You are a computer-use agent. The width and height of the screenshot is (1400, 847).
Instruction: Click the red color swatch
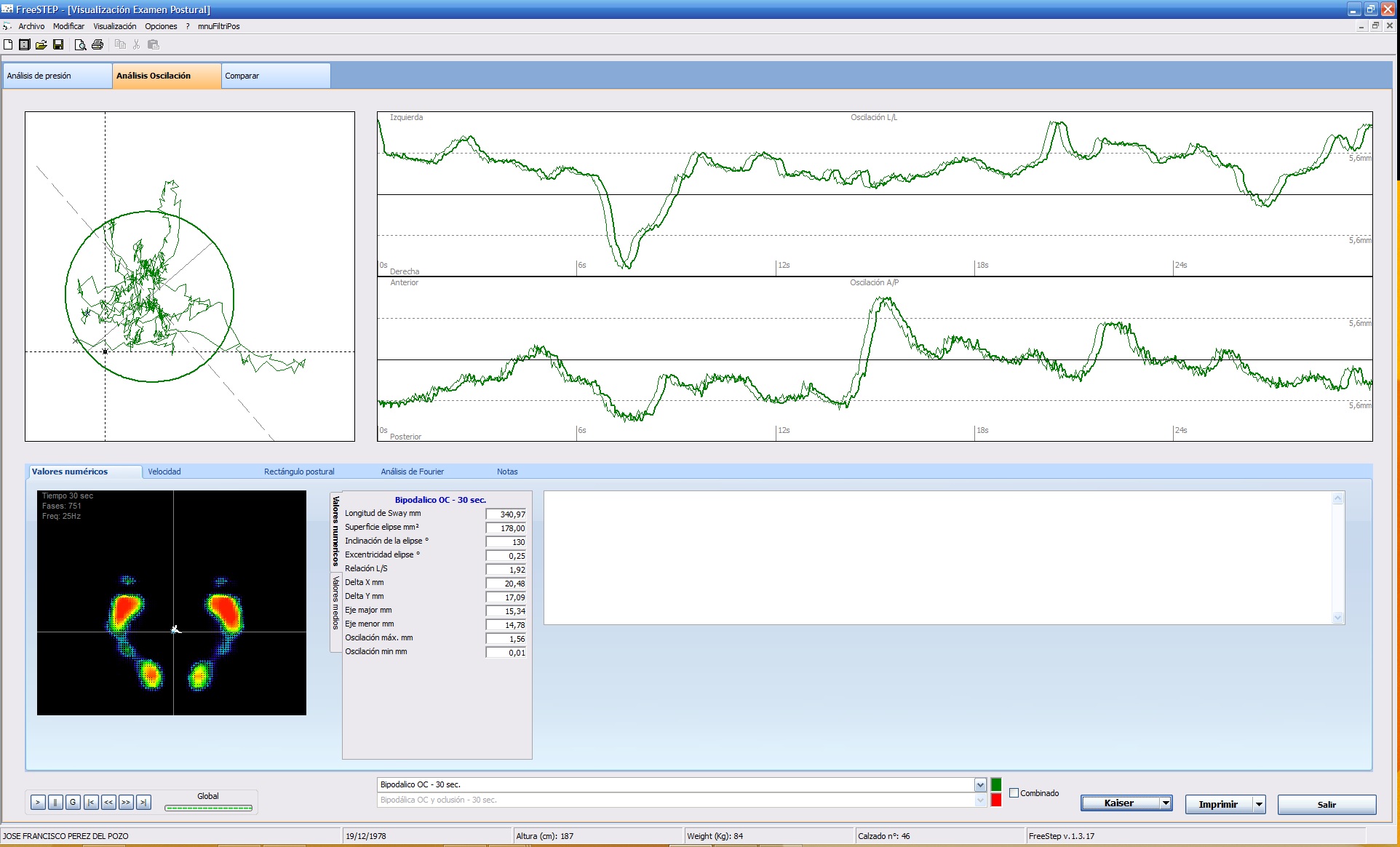(996, 800)
